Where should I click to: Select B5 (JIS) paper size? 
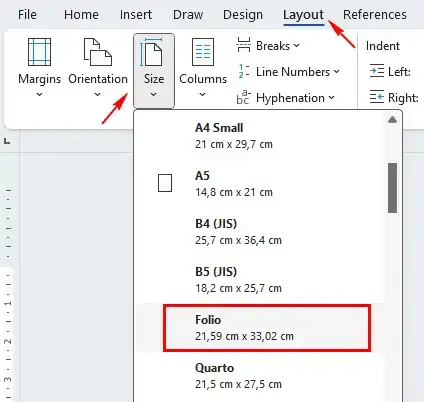(259, 280)
